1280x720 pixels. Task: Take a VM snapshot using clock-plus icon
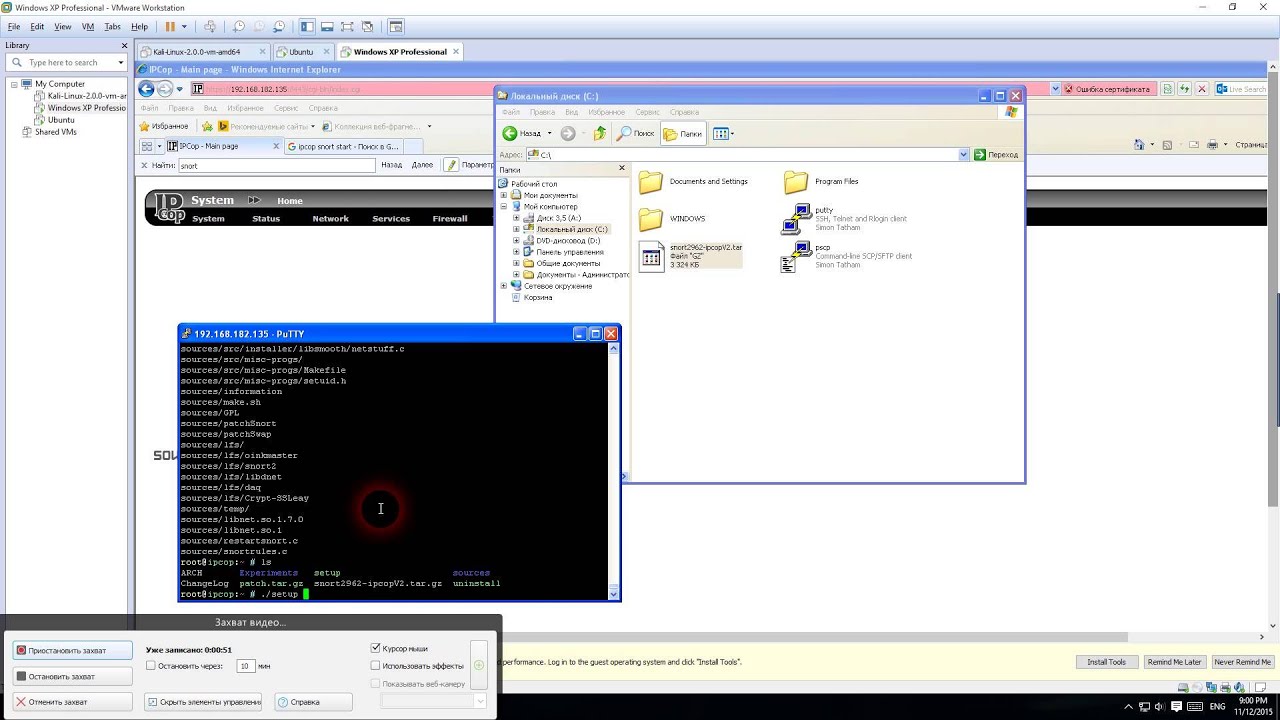click(239, 27)
